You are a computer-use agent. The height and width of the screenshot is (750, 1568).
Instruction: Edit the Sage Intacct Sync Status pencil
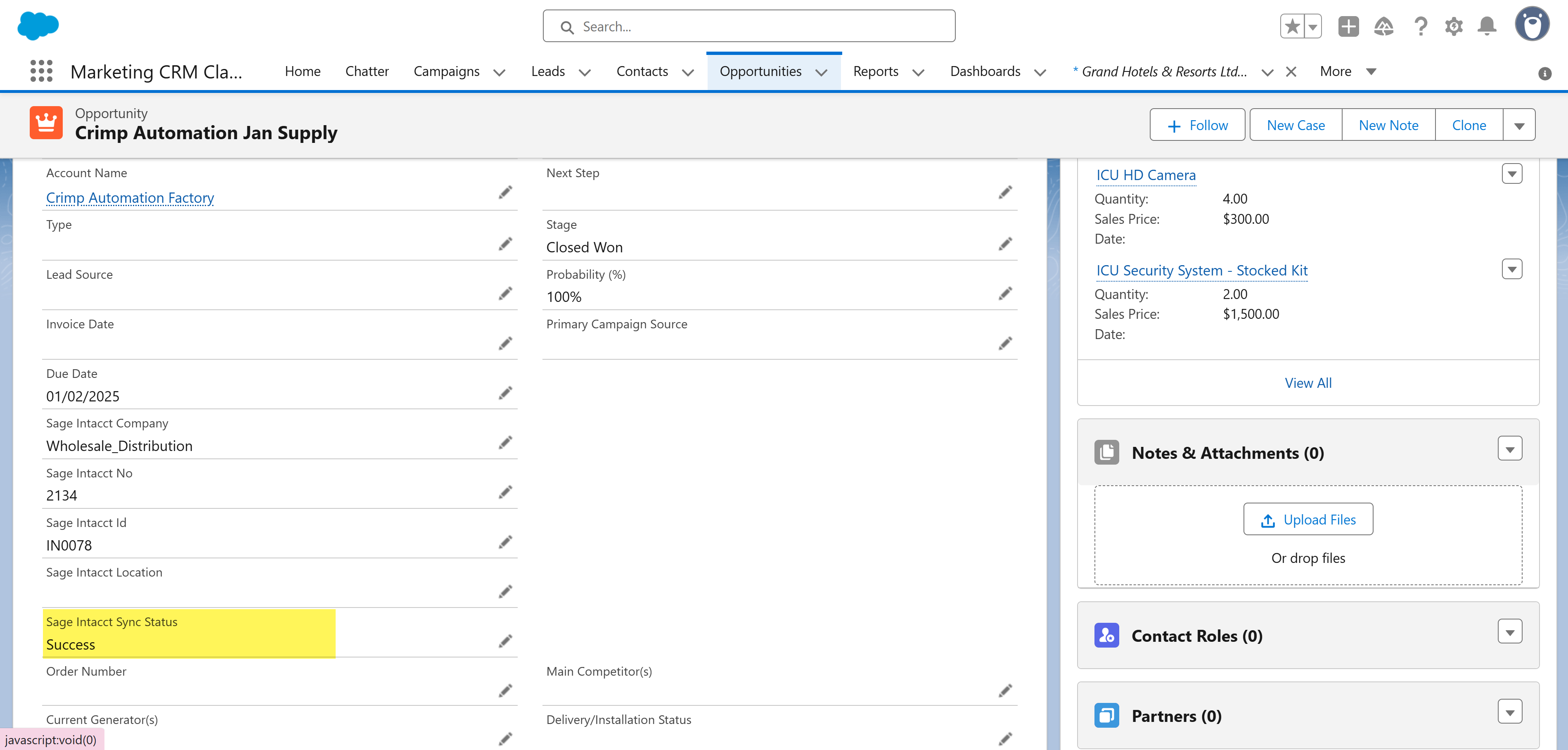pos(505,641)
